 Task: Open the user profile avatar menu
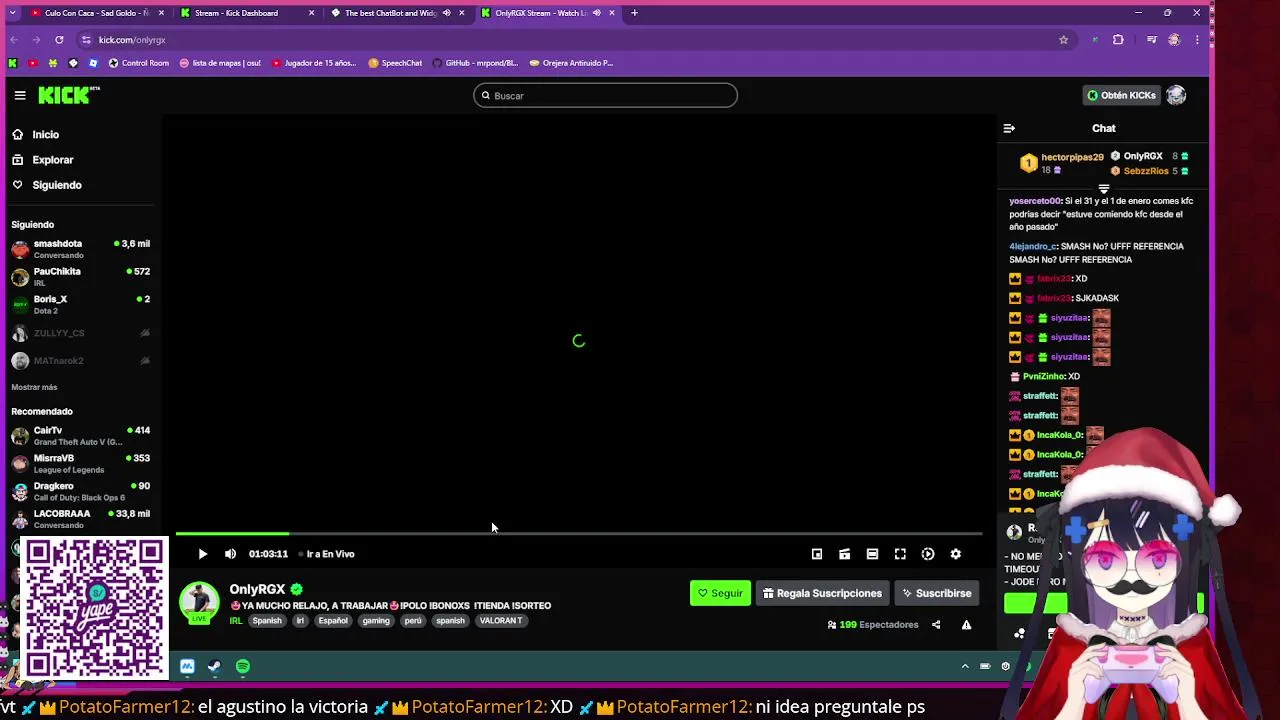coord(1176,95)
